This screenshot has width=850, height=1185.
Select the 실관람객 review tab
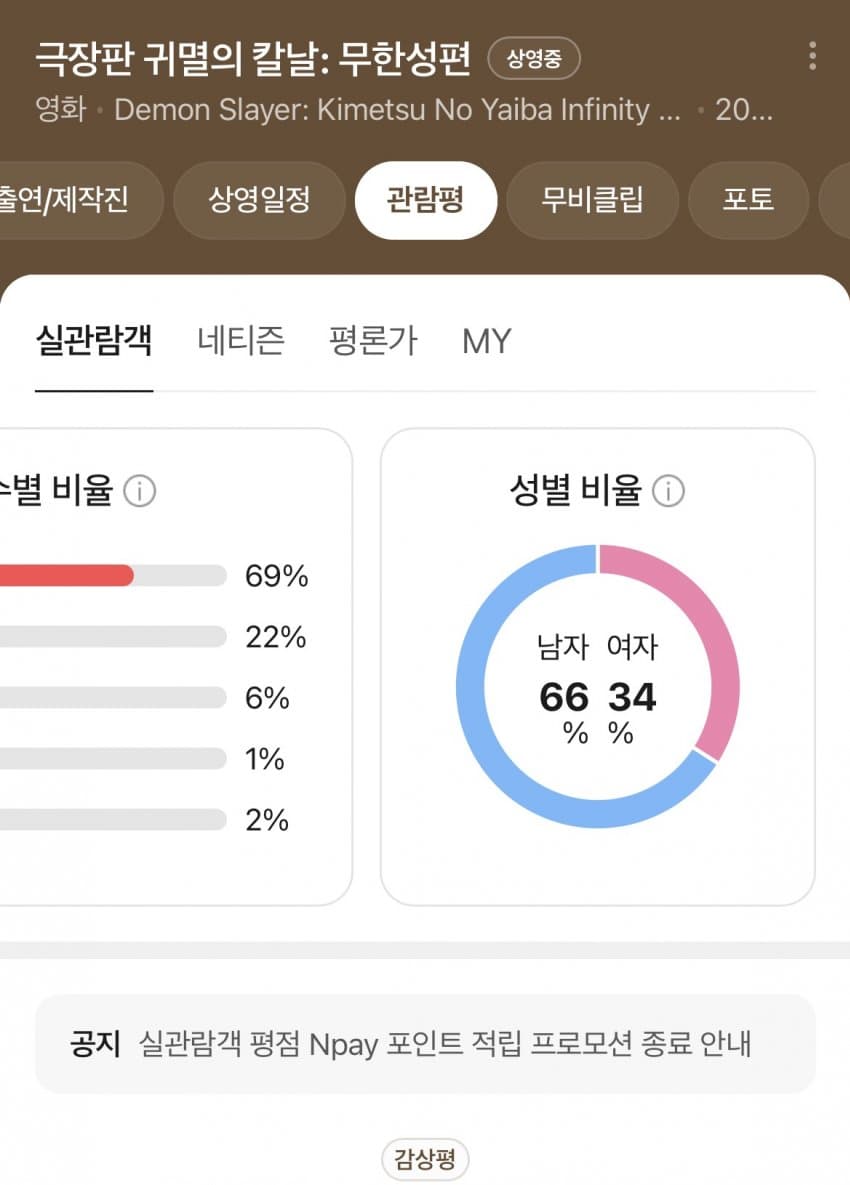[x=93, y=341]
